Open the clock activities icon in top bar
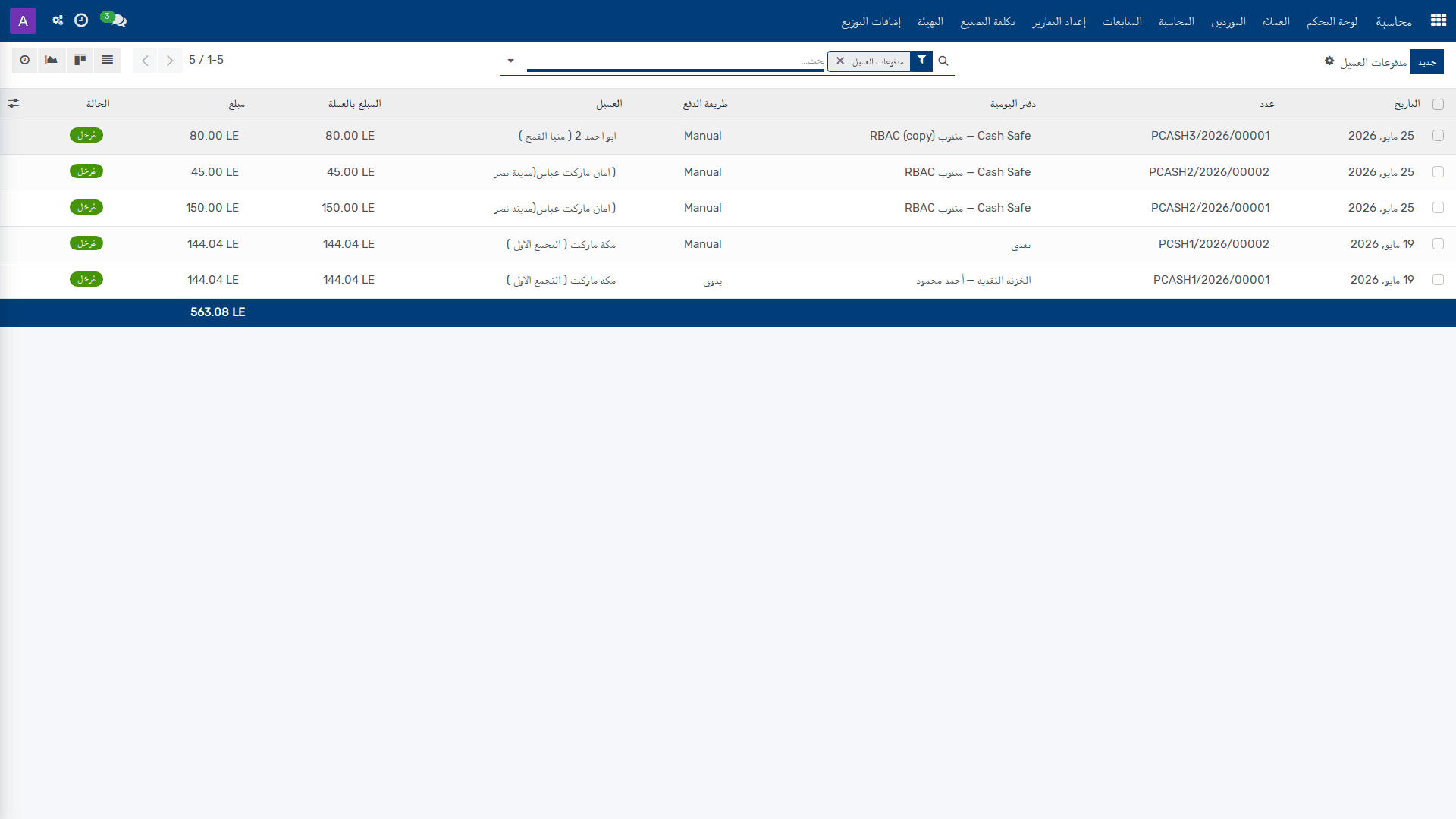This screenshot has height=819, width=1456. (x=81, y=20)
